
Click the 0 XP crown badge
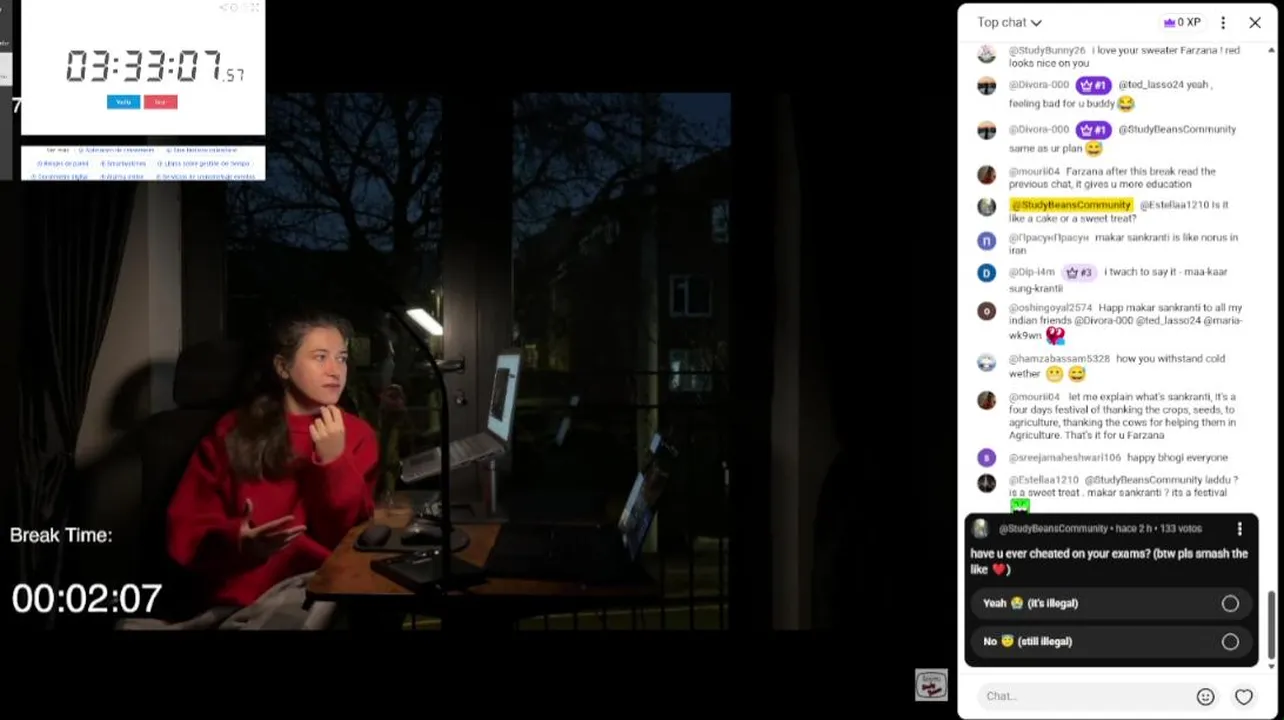click(1181, 22)
